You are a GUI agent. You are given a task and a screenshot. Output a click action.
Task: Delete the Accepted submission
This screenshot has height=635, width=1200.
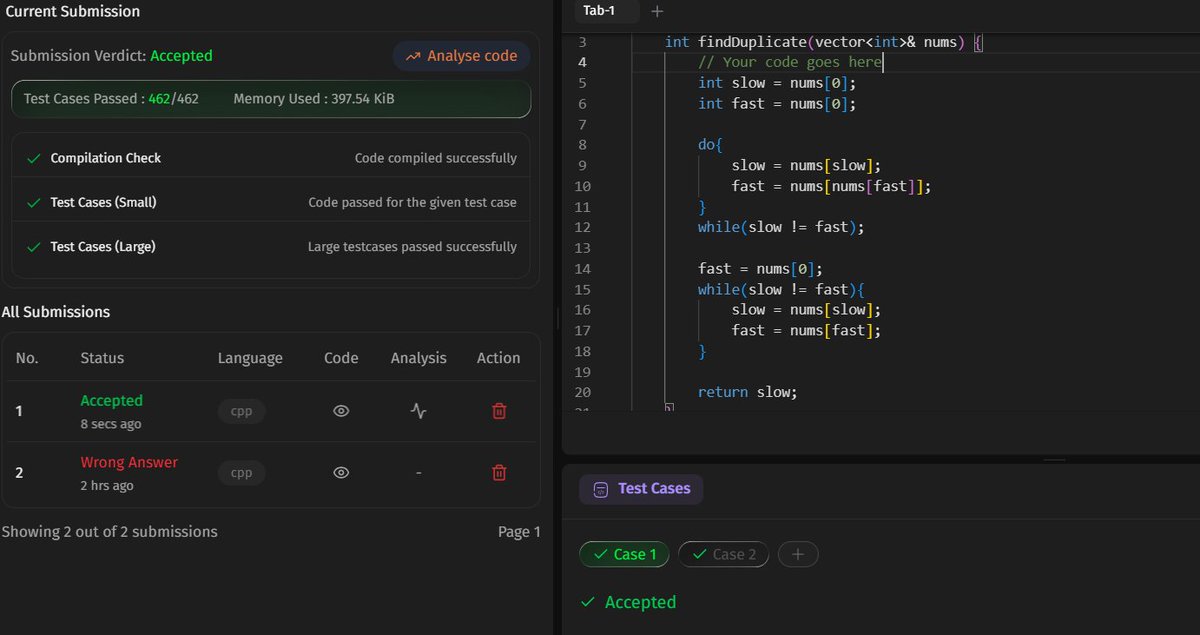tap(499, 411)
